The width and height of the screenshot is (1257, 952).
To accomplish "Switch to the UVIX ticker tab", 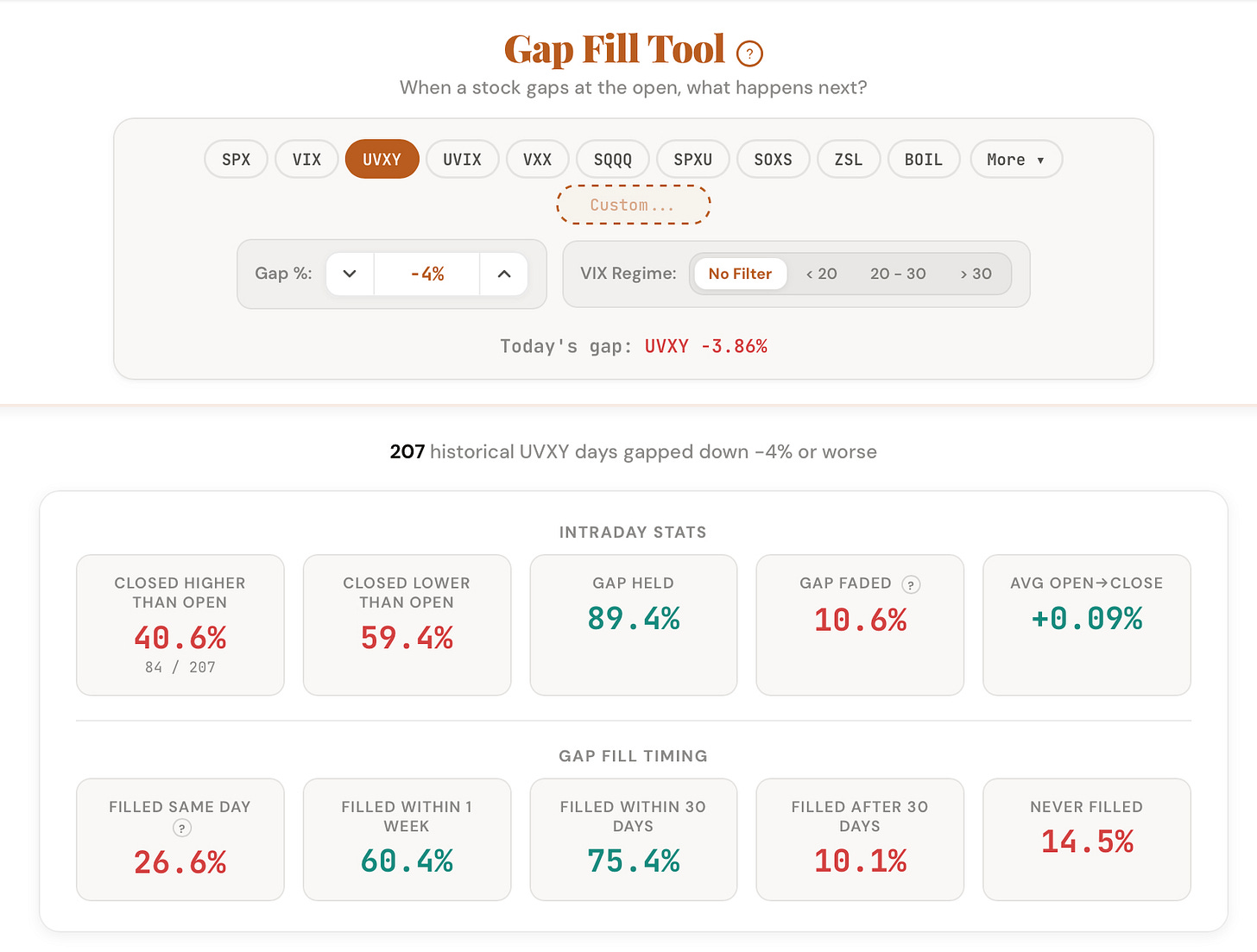I will pos(462,159).
